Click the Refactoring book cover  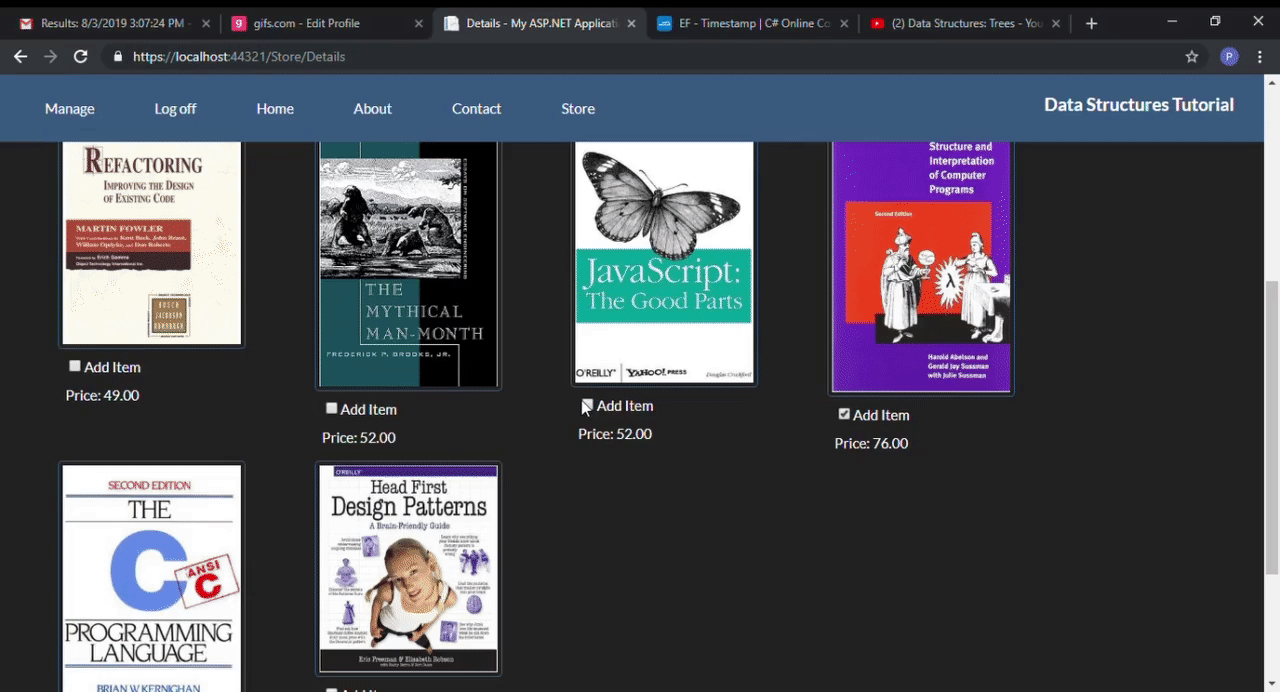point(152,243)
